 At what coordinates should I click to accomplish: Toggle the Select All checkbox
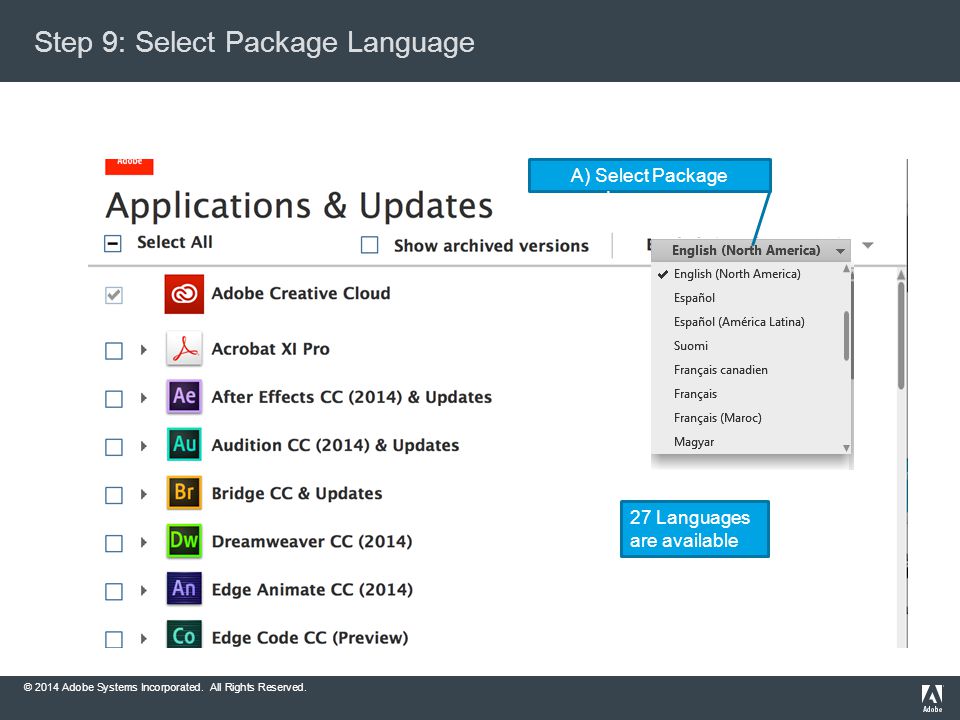pos(113,244)
